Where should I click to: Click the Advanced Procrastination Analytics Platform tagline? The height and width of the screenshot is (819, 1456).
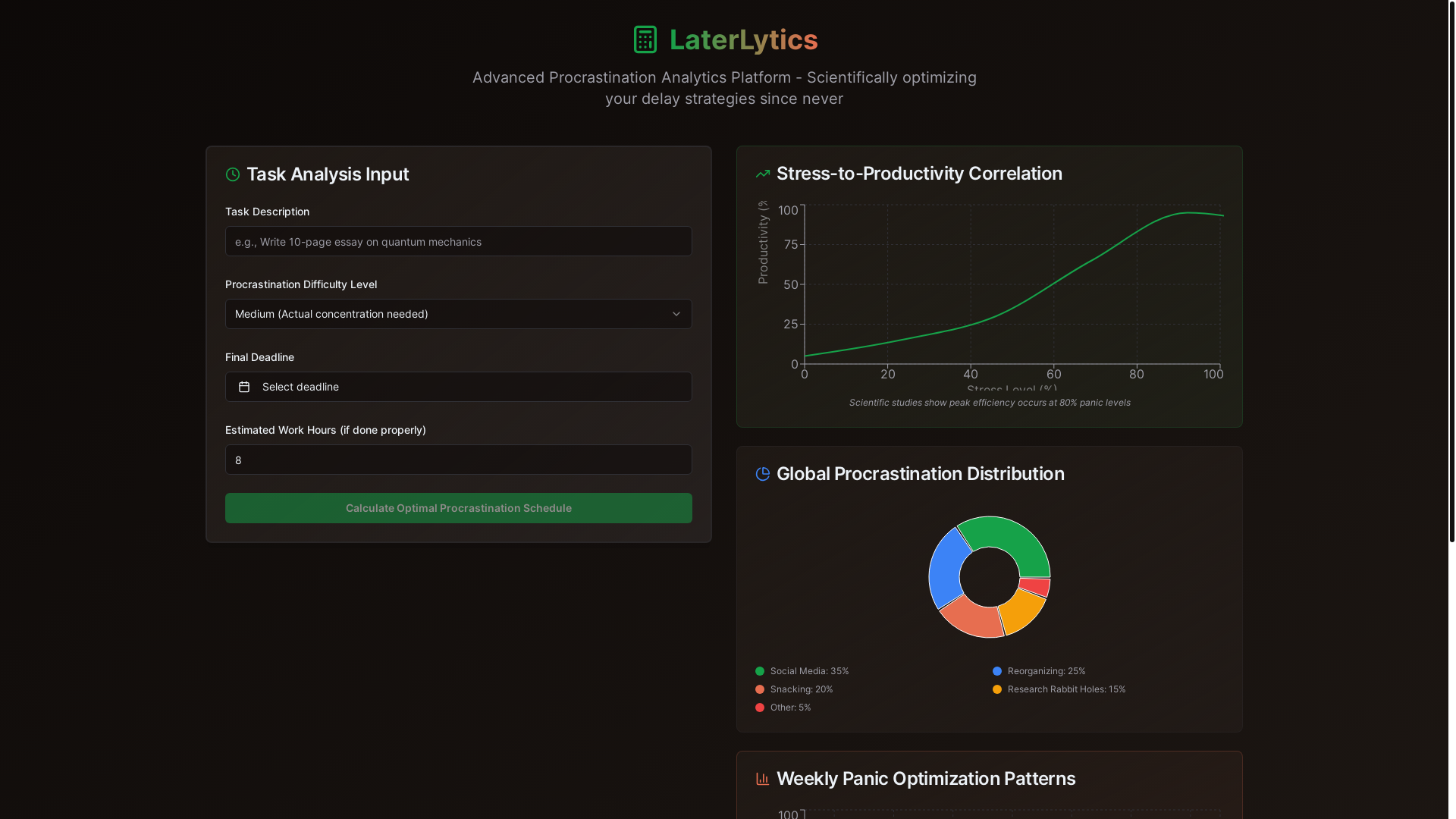(x=724, y=88)
